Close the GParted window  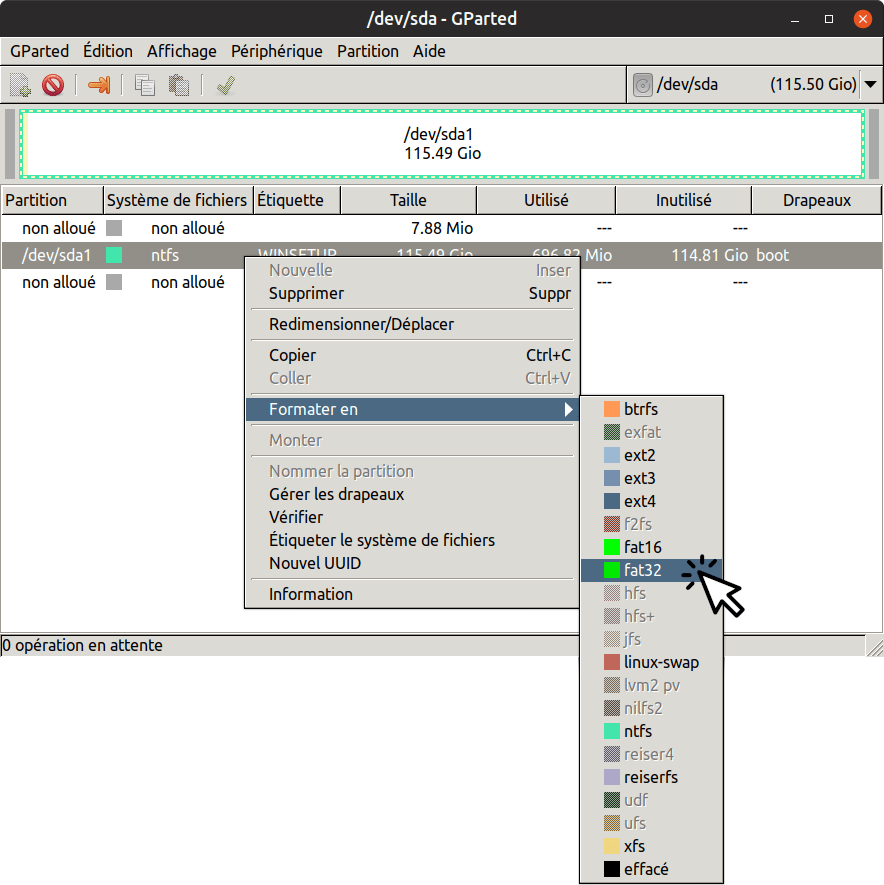click(863, 19)
